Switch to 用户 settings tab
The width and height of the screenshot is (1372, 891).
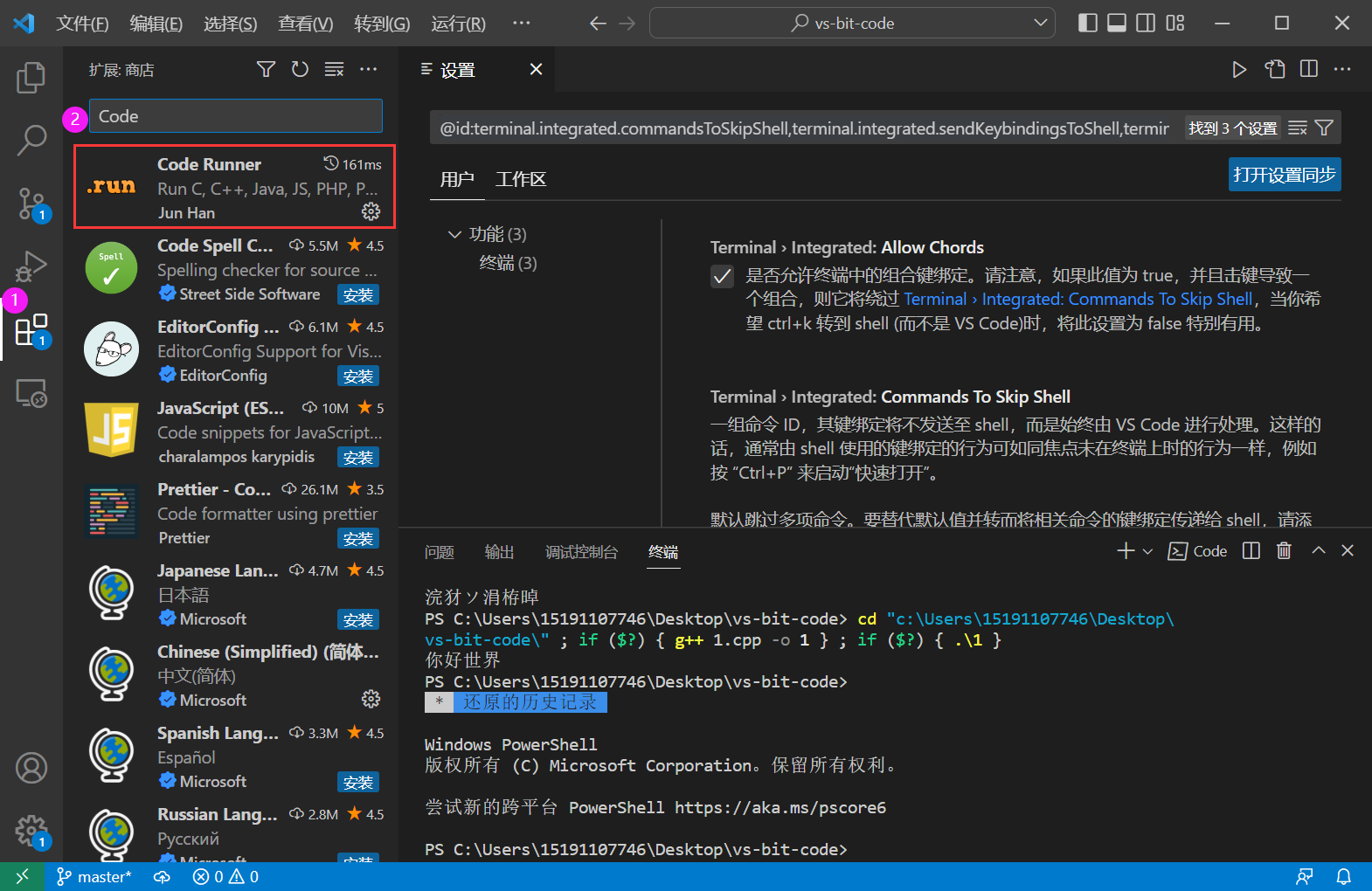coord(457,179)
